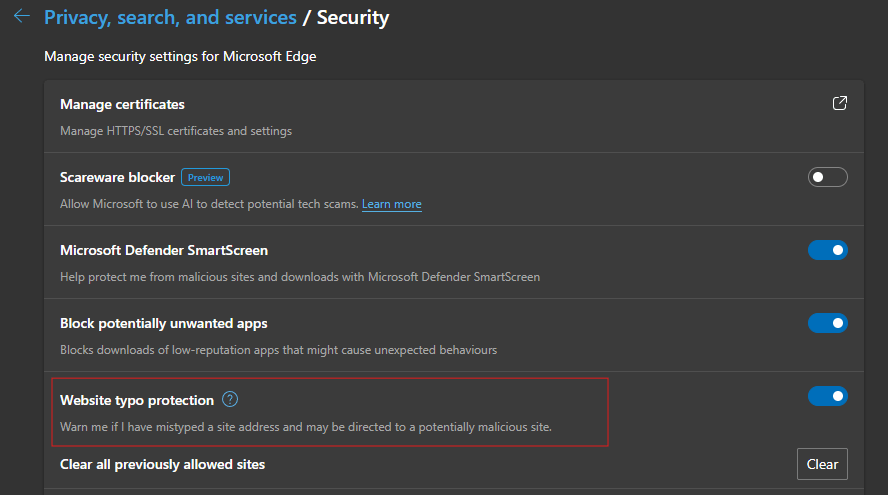Go to Privacy, search, and services breadcrumb
The image size is (888, 495).
click(170, 17)
